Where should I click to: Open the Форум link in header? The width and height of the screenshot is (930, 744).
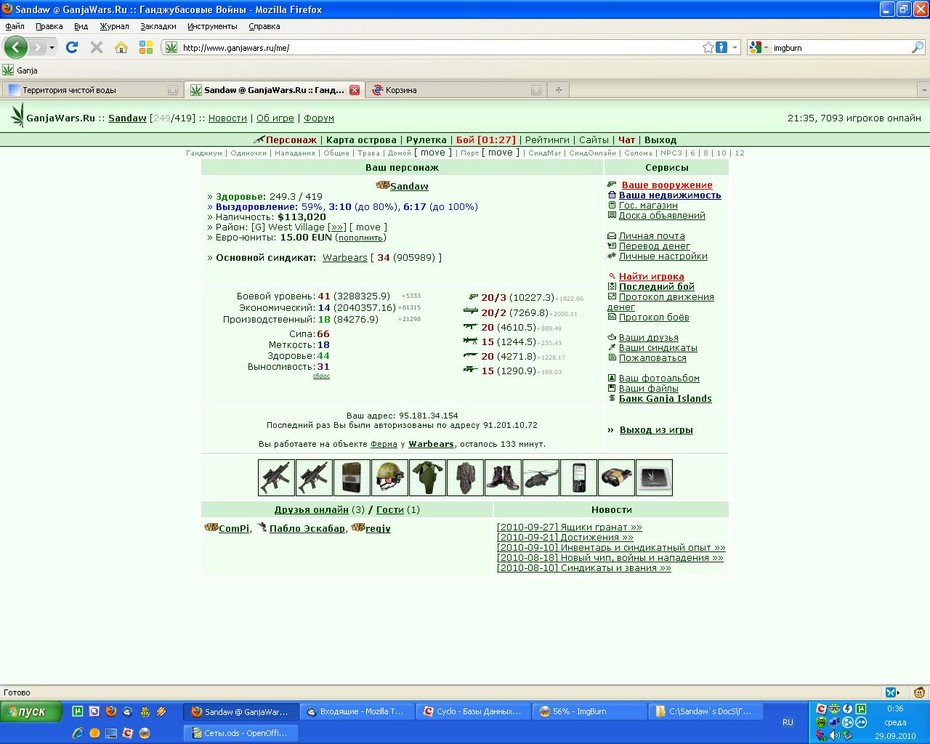click(x=319, y=118)
